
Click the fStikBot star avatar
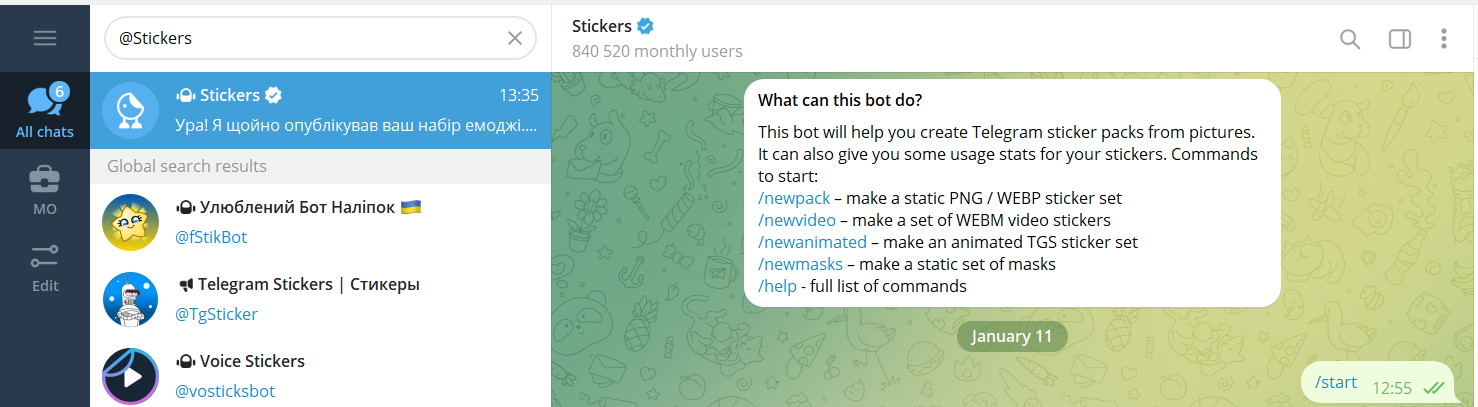131,222
